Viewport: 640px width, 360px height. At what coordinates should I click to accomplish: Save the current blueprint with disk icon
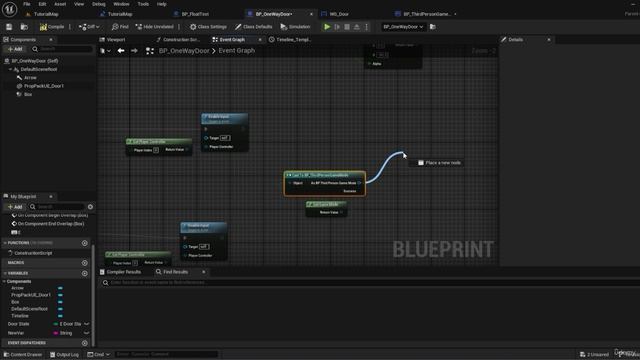(9, 27)
